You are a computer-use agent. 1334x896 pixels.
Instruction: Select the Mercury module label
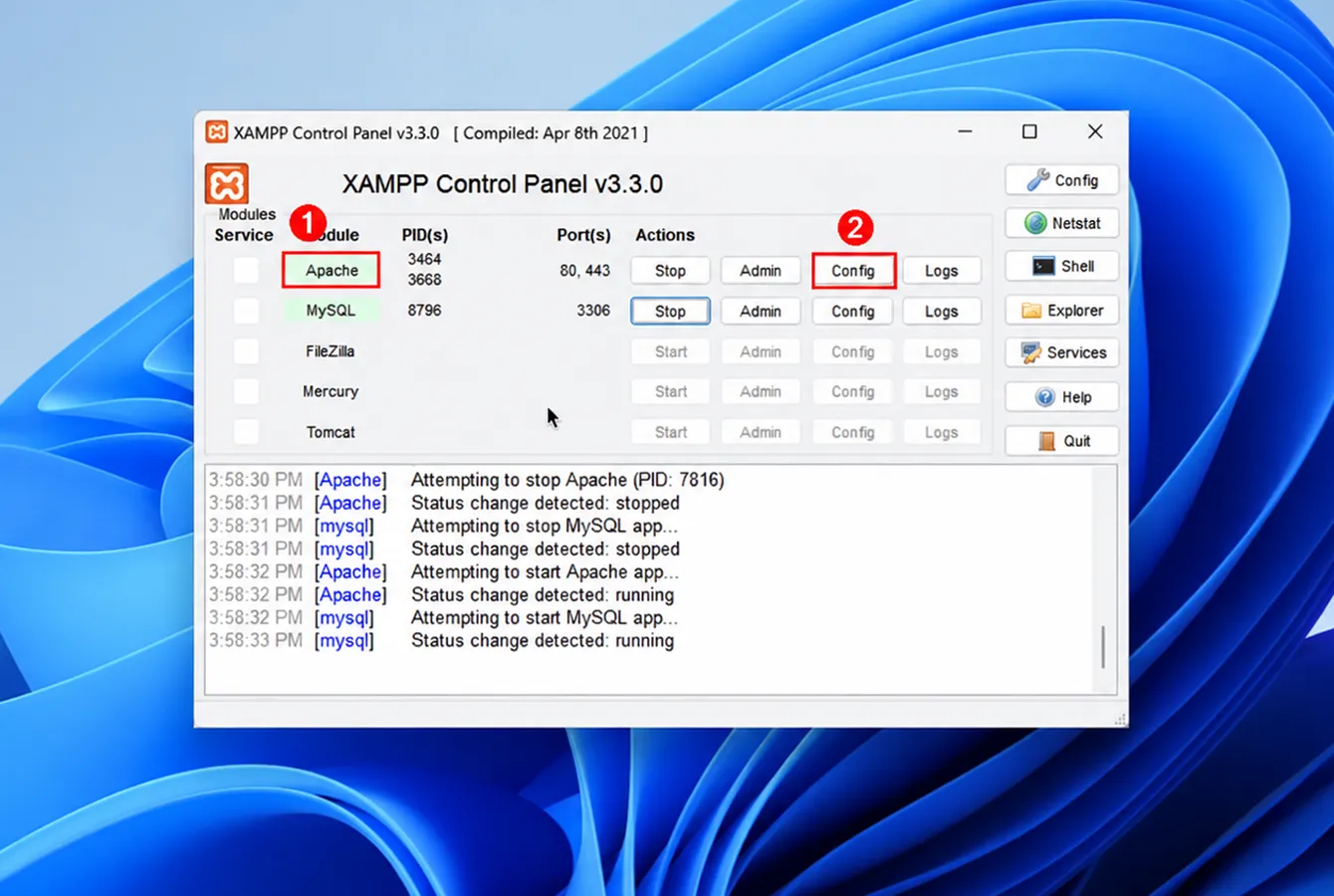pyautogui.click(x=331, y=391)
